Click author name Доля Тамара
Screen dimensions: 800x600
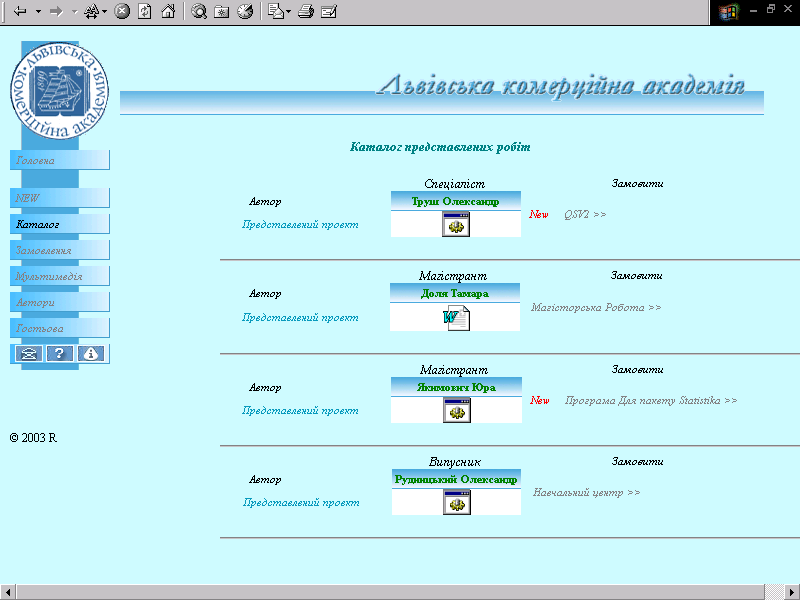[x=455, y=293]
